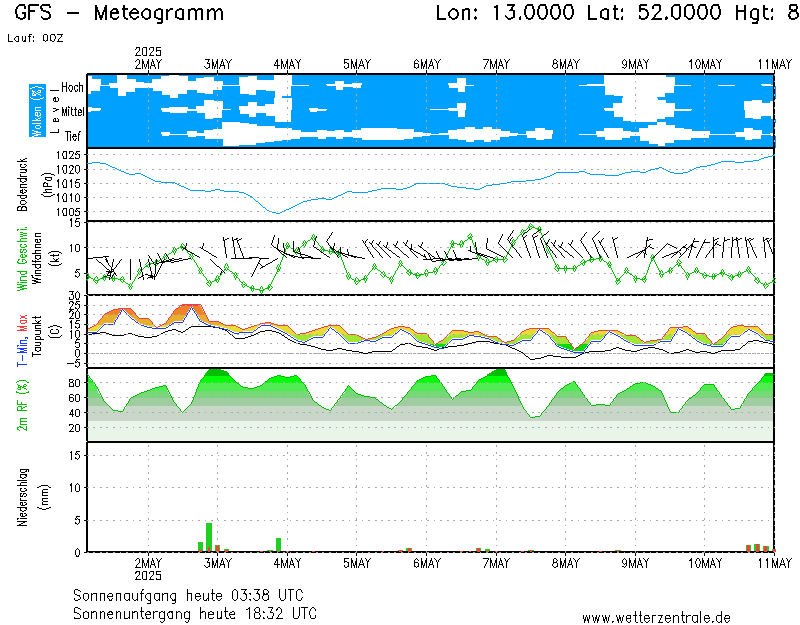
Task: Click the "2m RF (%)" humidity label
Action: [22, 405]
